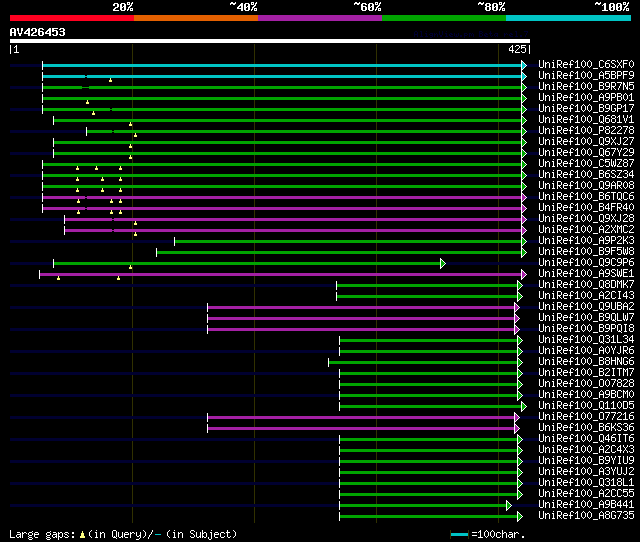
Task: Click the query end position 425 label
Action: [518, 49]
